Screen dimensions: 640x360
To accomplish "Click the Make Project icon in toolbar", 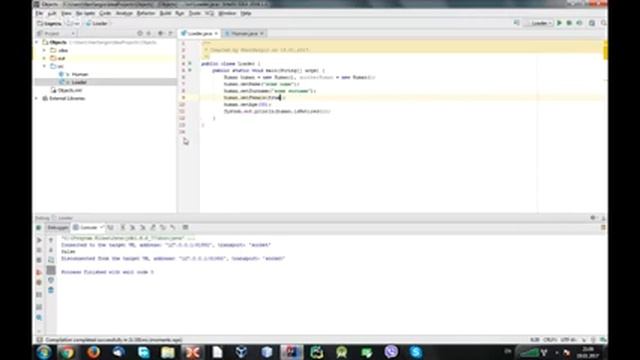I will click(517, 23).
